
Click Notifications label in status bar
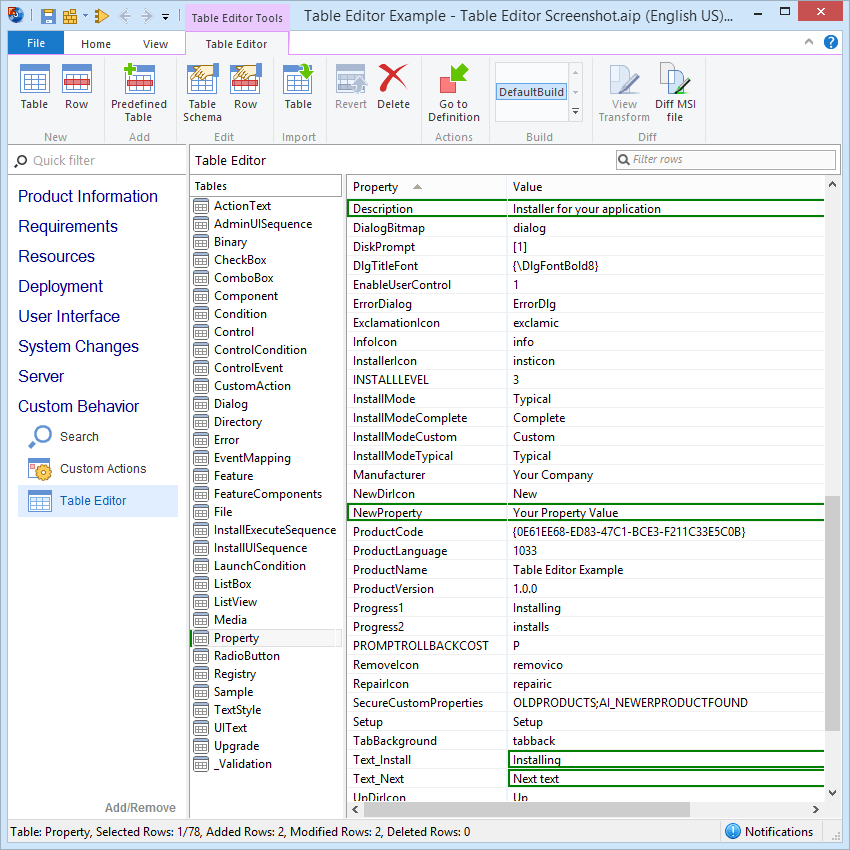pos(778,832)
